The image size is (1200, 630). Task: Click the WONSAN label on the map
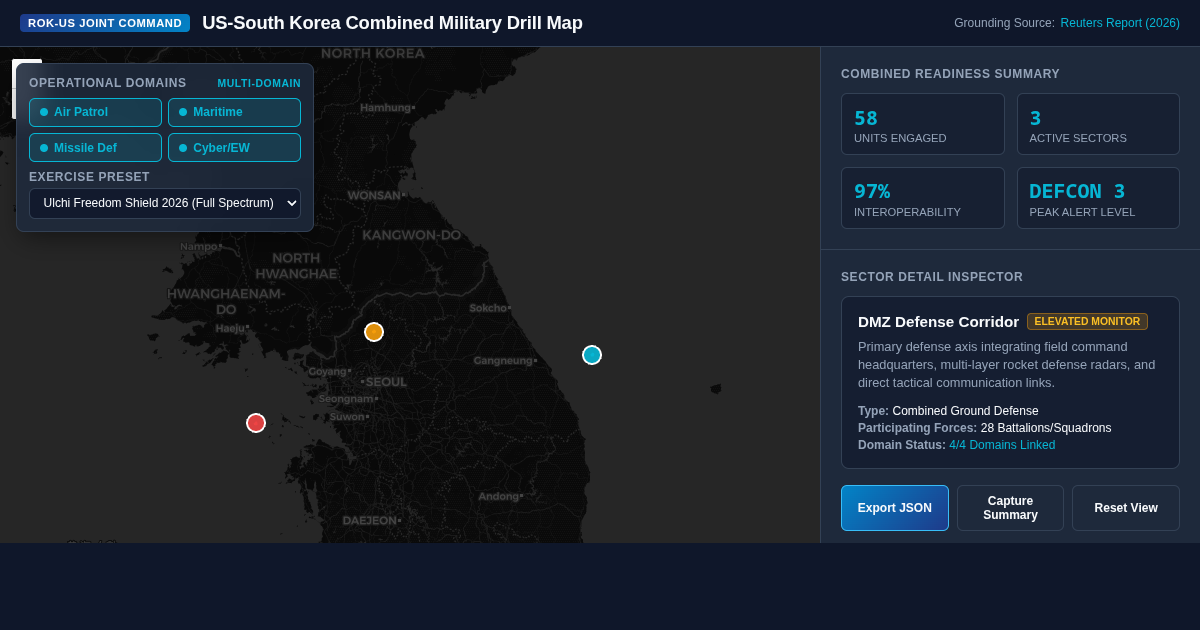point(376,195)
